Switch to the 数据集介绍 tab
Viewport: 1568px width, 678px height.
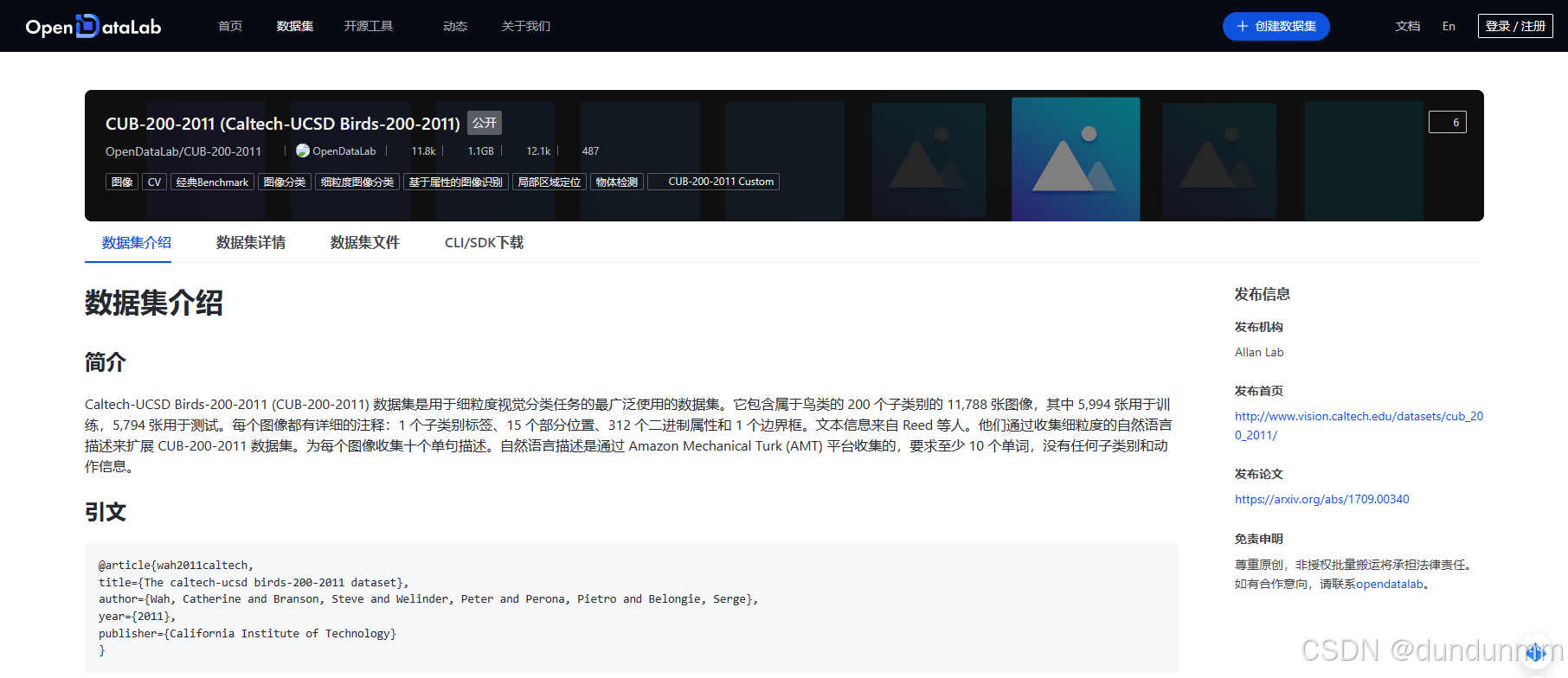point(137,242)
